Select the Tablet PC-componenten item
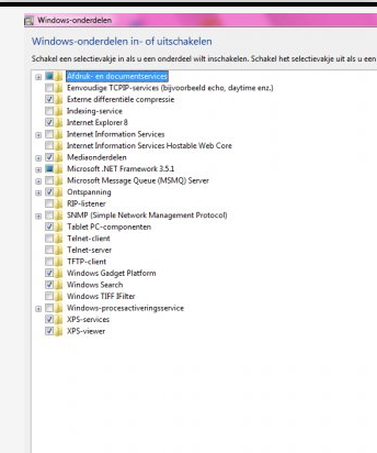Screen dimensions: 377x453 [x=109, y=227]
